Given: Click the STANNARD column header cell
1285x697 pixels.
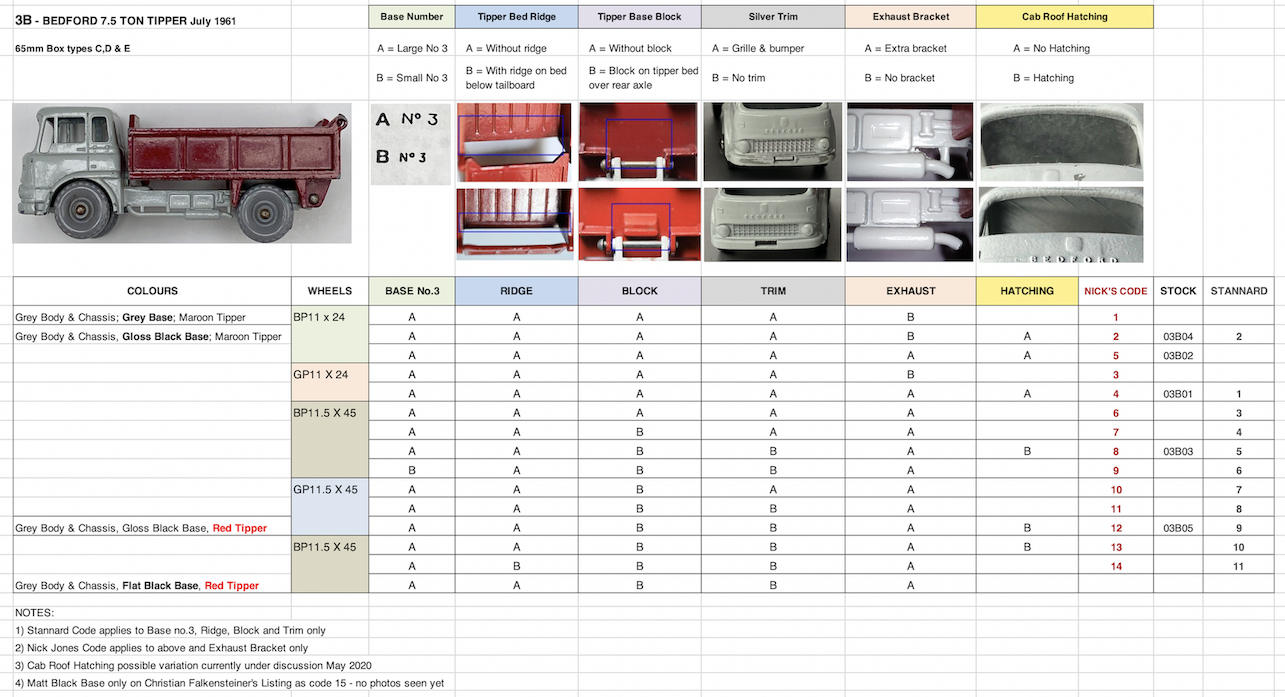Looking at the screenshot, I should coord(1238,291).
